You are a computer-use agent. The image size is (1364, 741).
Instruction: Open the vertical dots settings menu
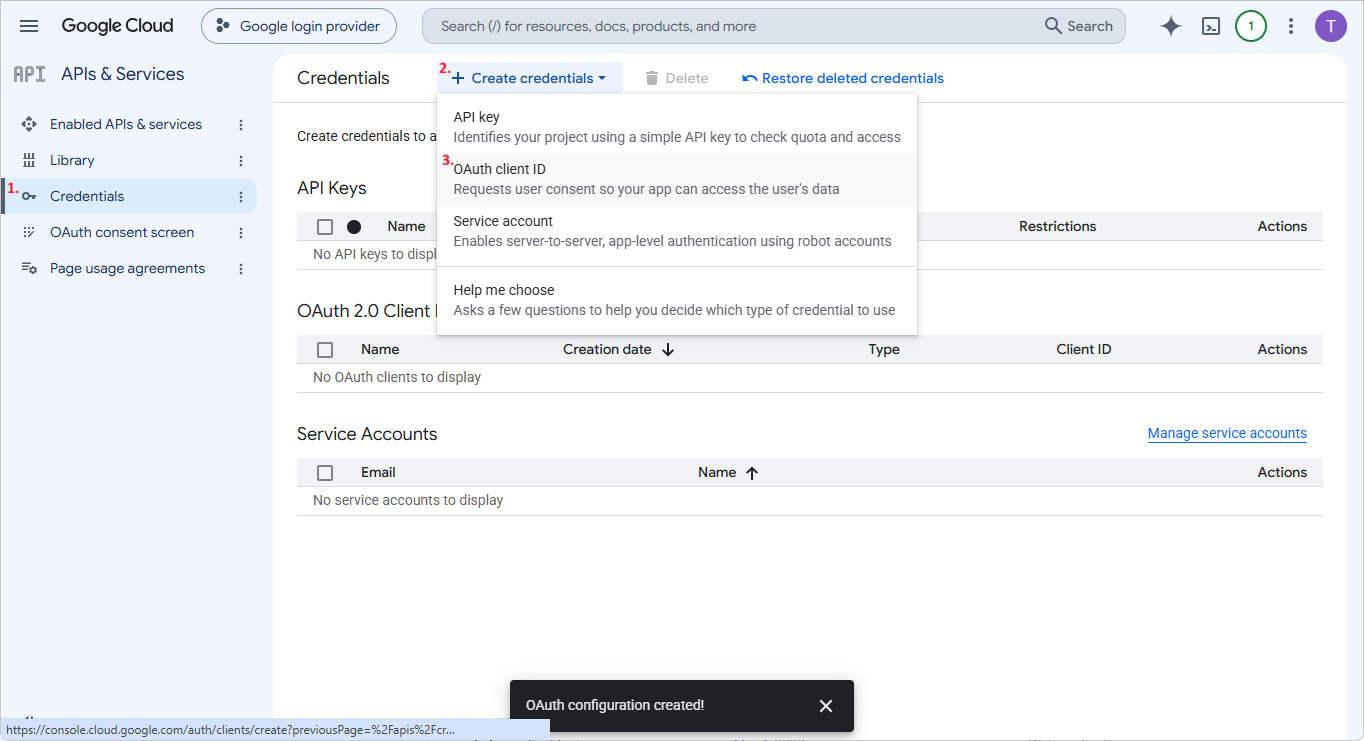coord(1291,26)
